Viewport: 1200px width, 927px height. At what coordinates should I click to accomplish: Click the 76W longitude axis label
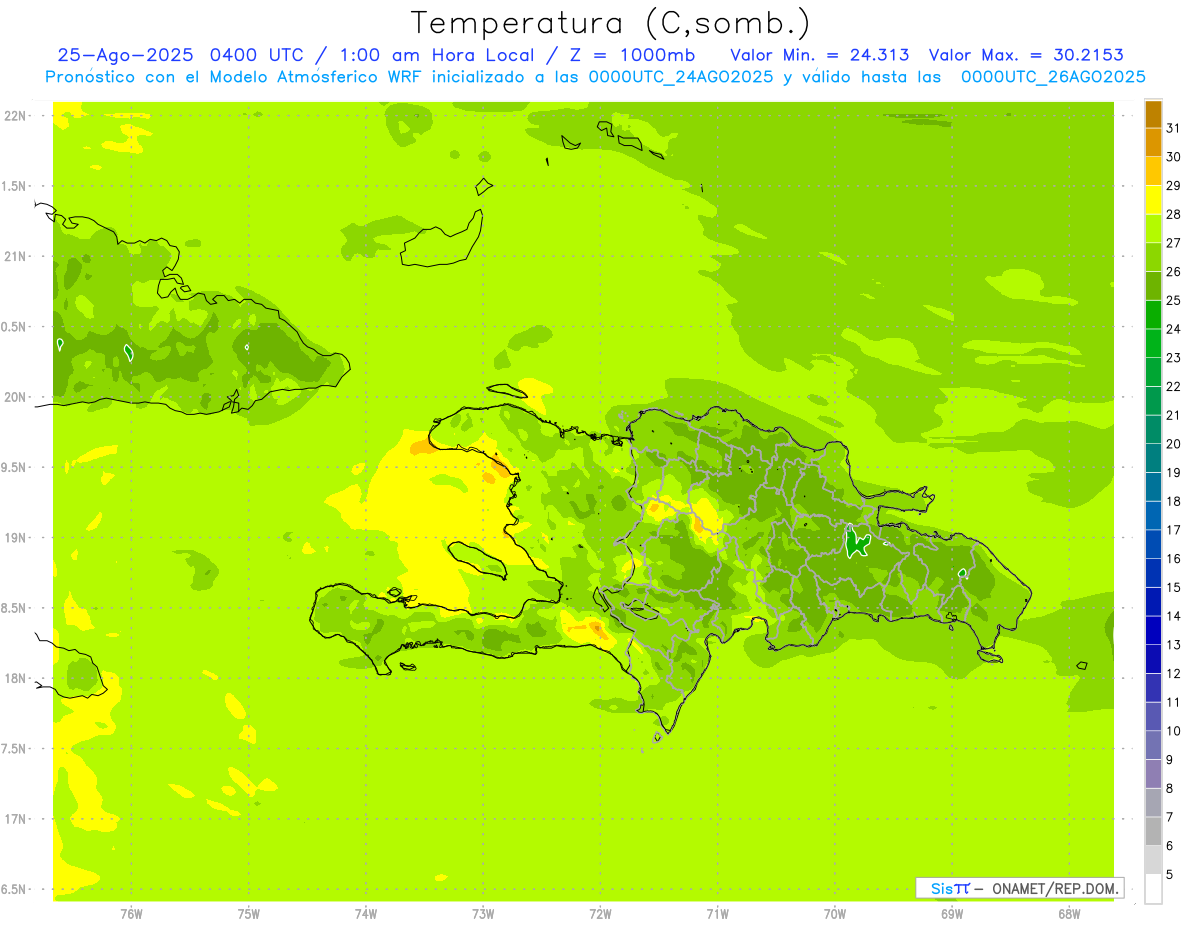coord(131,914)
